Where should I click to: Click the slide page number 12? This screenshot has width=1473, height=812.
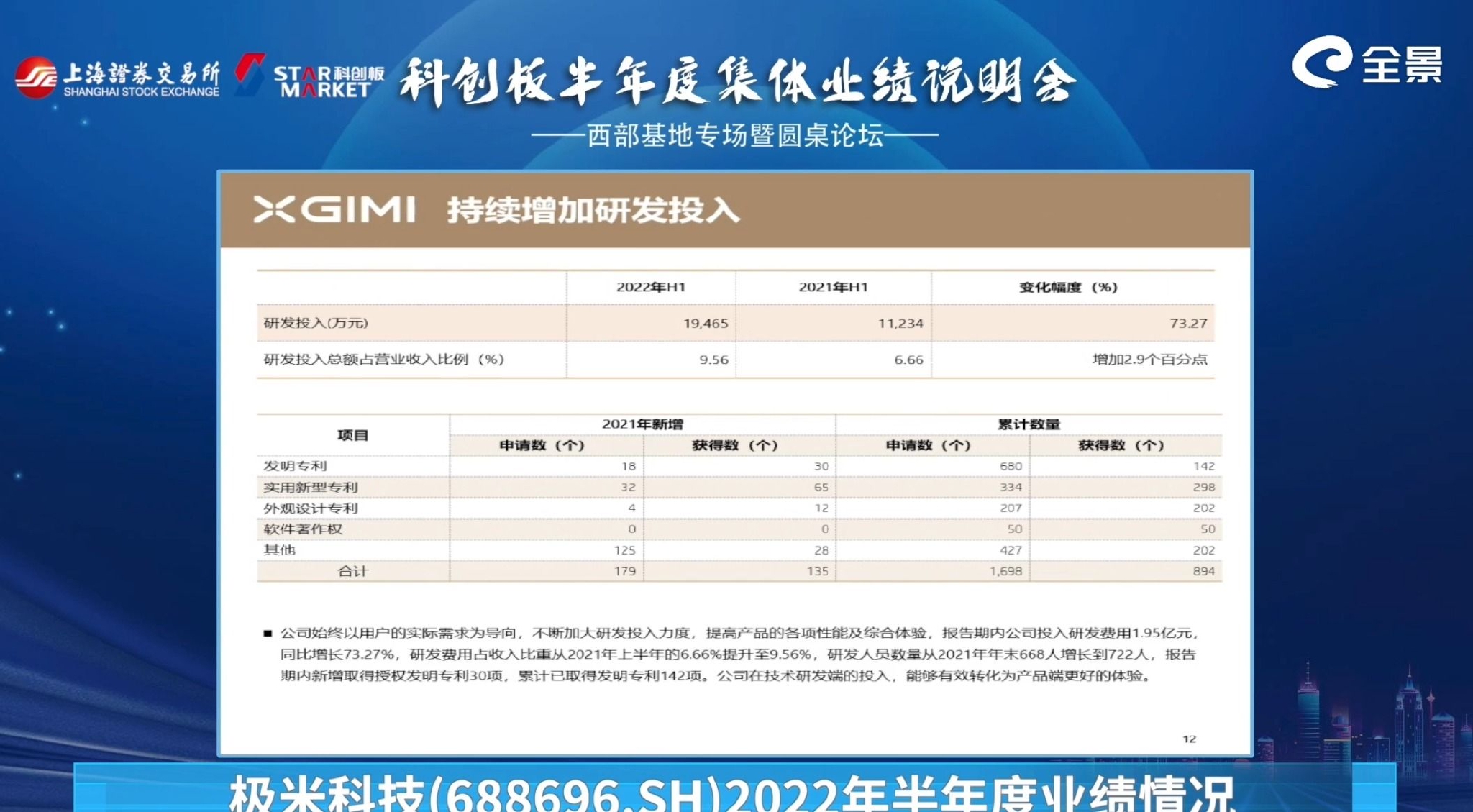point(1190,739)
